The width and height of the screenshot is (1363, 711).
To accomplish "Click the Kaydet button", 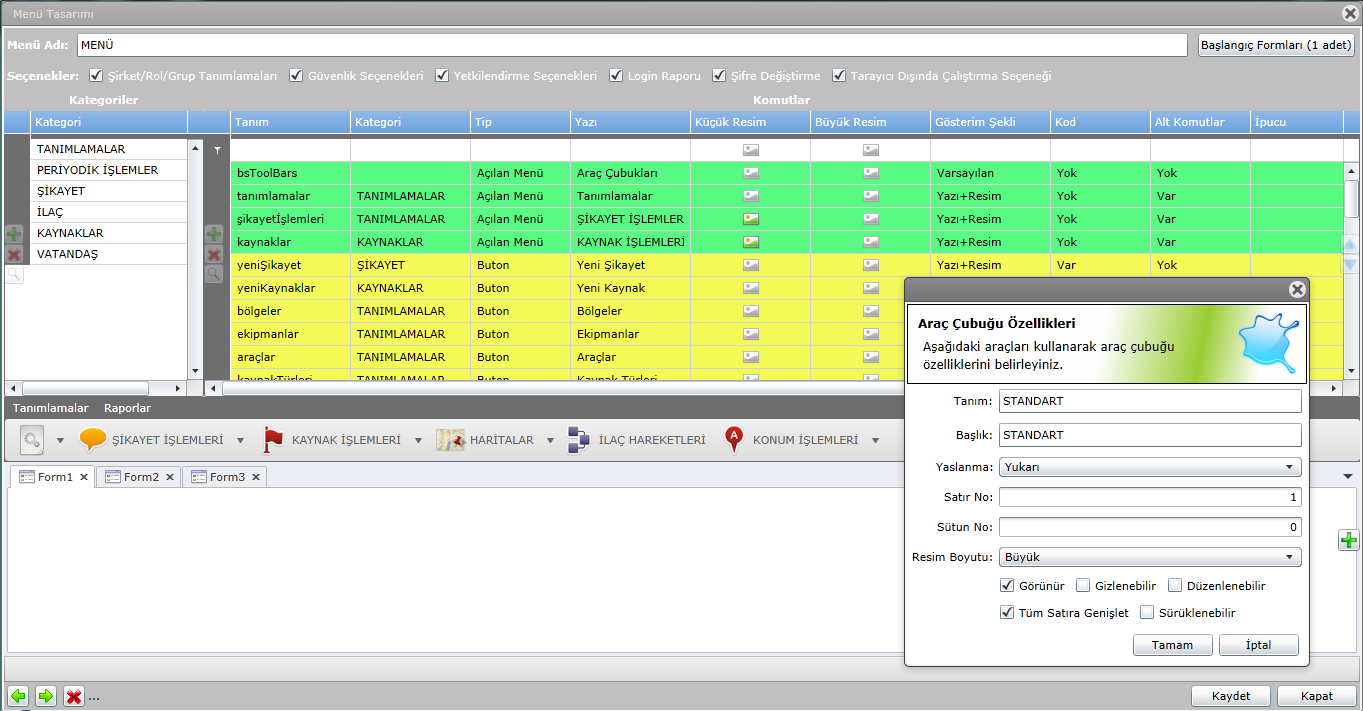I will pos(1231,696).
